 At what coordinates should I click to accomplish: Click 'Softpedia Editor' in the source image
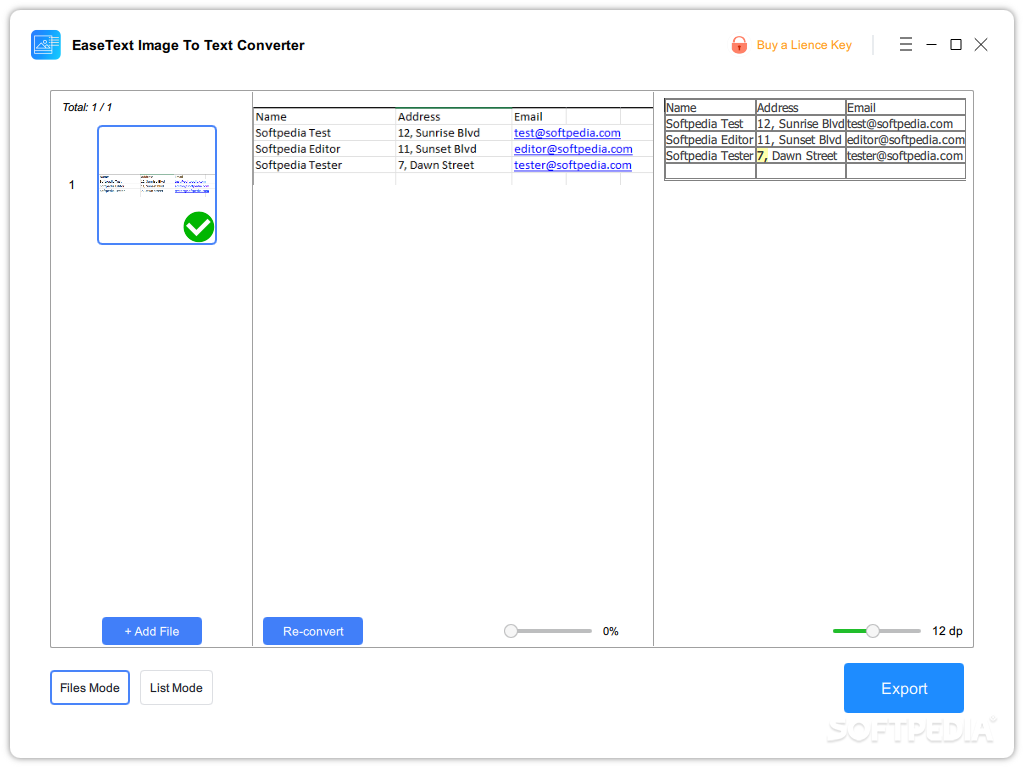(297, 149)
